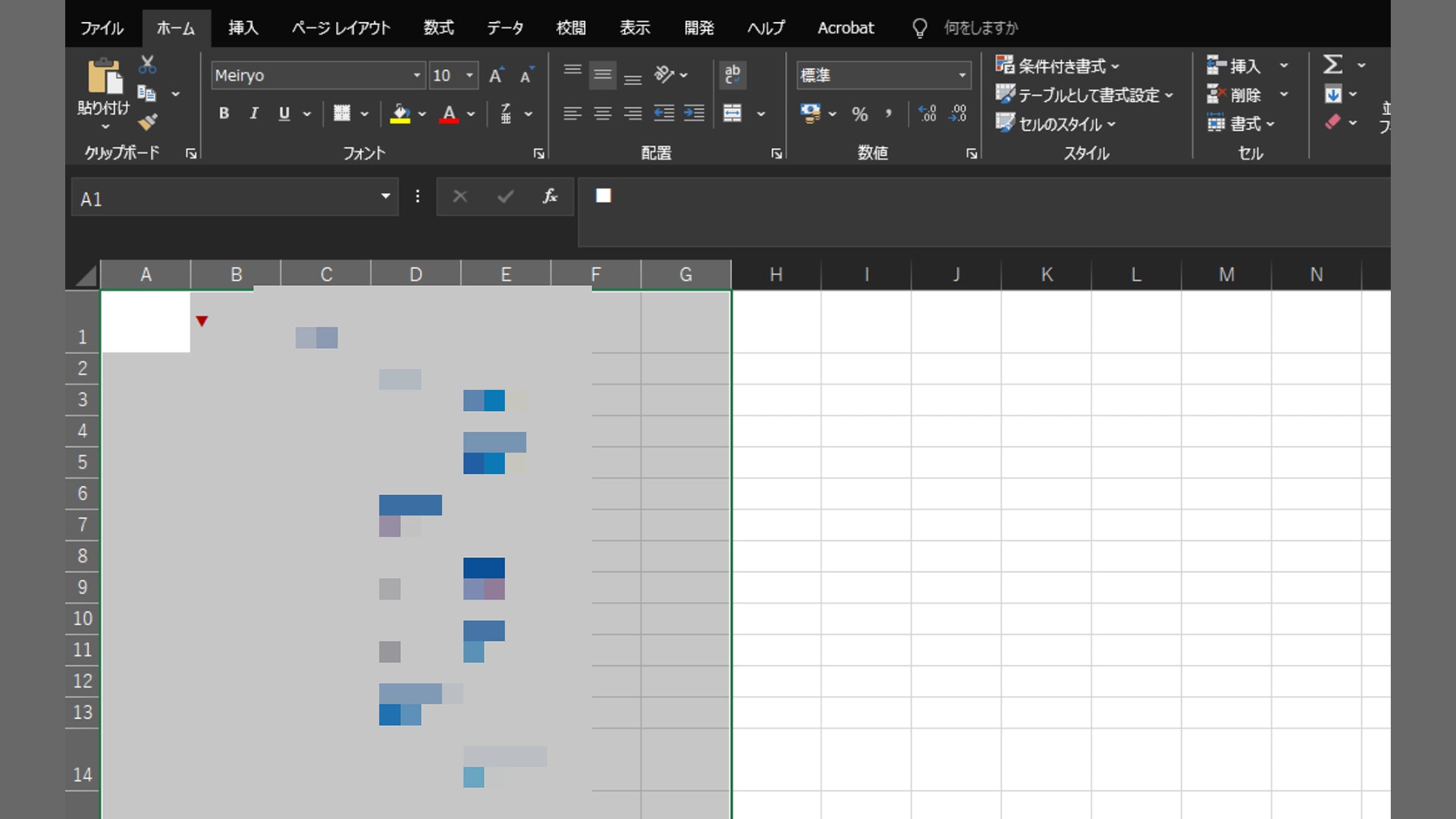Click the Fill down arrow icon
Screen dimensions: 1456x819
1332,94
